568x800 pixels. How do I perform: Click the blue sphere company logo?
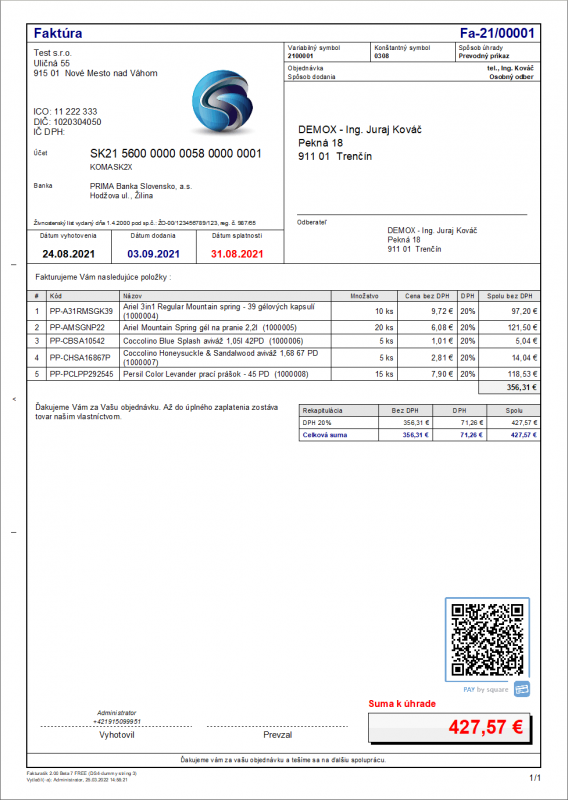pyautogui.click(x=222, y=101)
